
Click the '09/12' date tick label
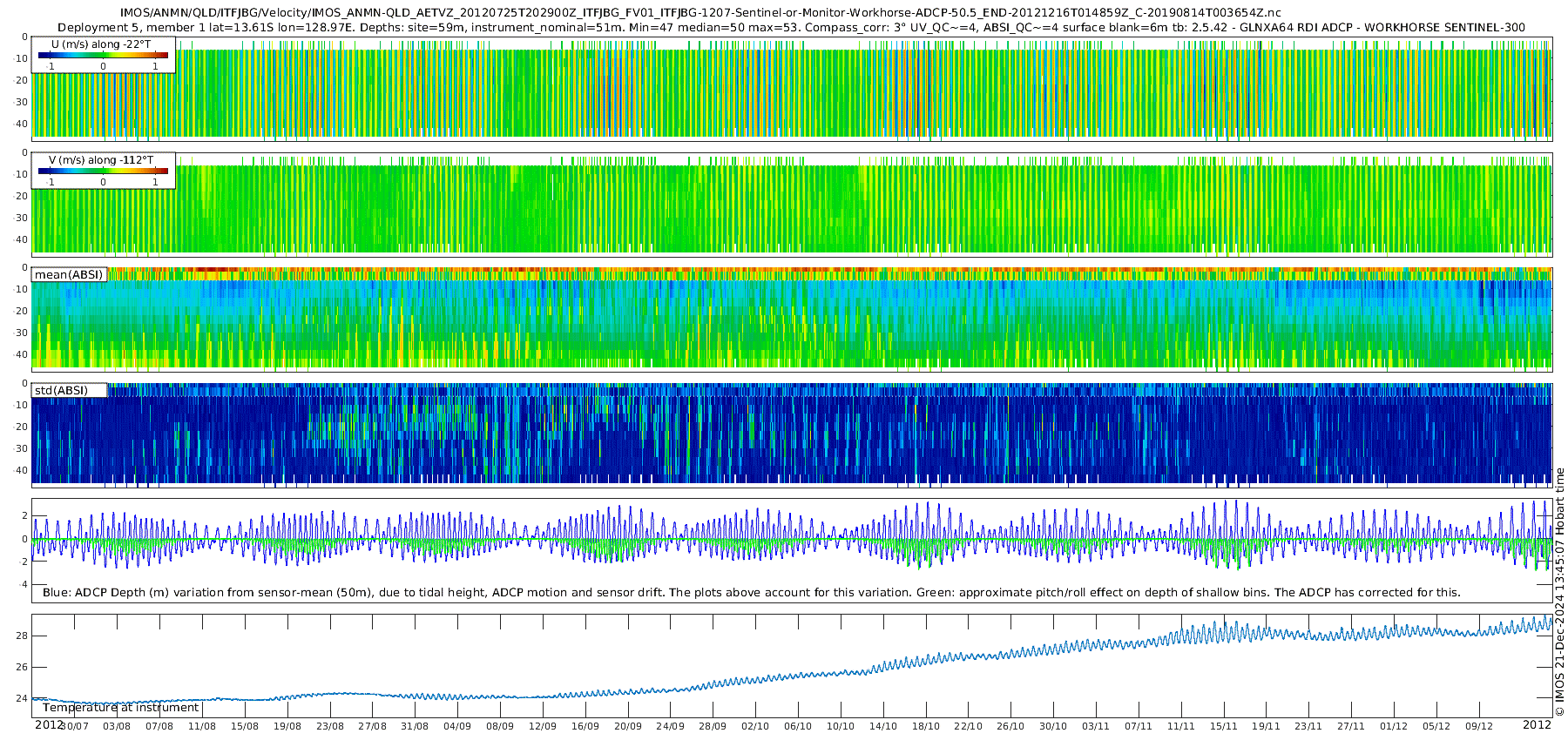[1479, 726]
